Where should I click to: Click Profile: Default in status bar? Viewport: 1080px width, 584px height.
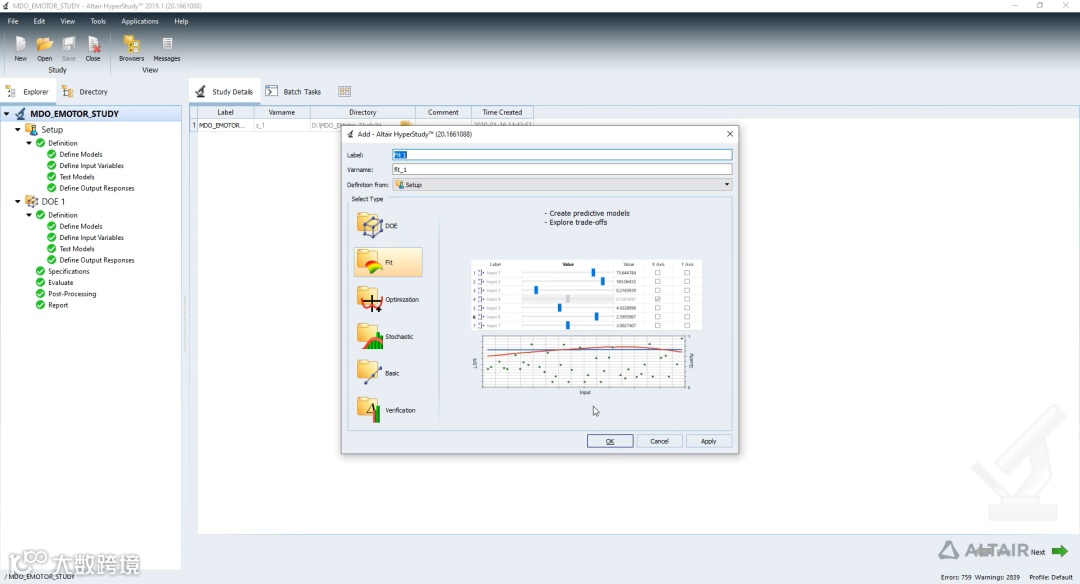coord(1050,577)
